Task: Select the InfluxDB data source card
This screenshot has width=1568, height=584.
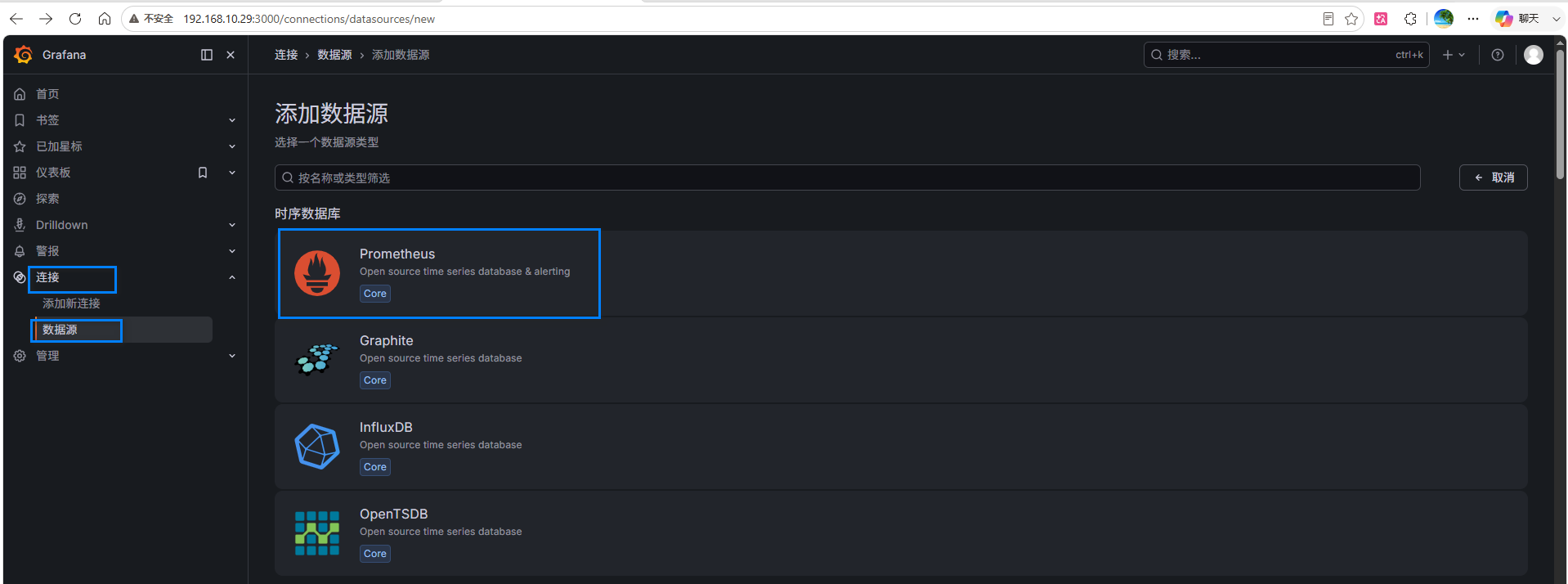Action: pos(901,447)
